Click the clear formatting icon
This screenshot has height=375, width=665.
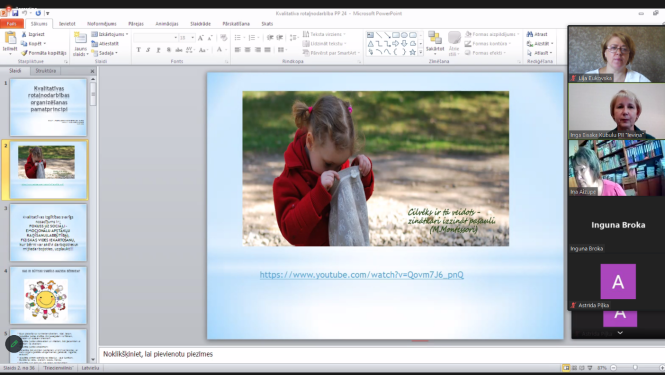pos(224,38)
